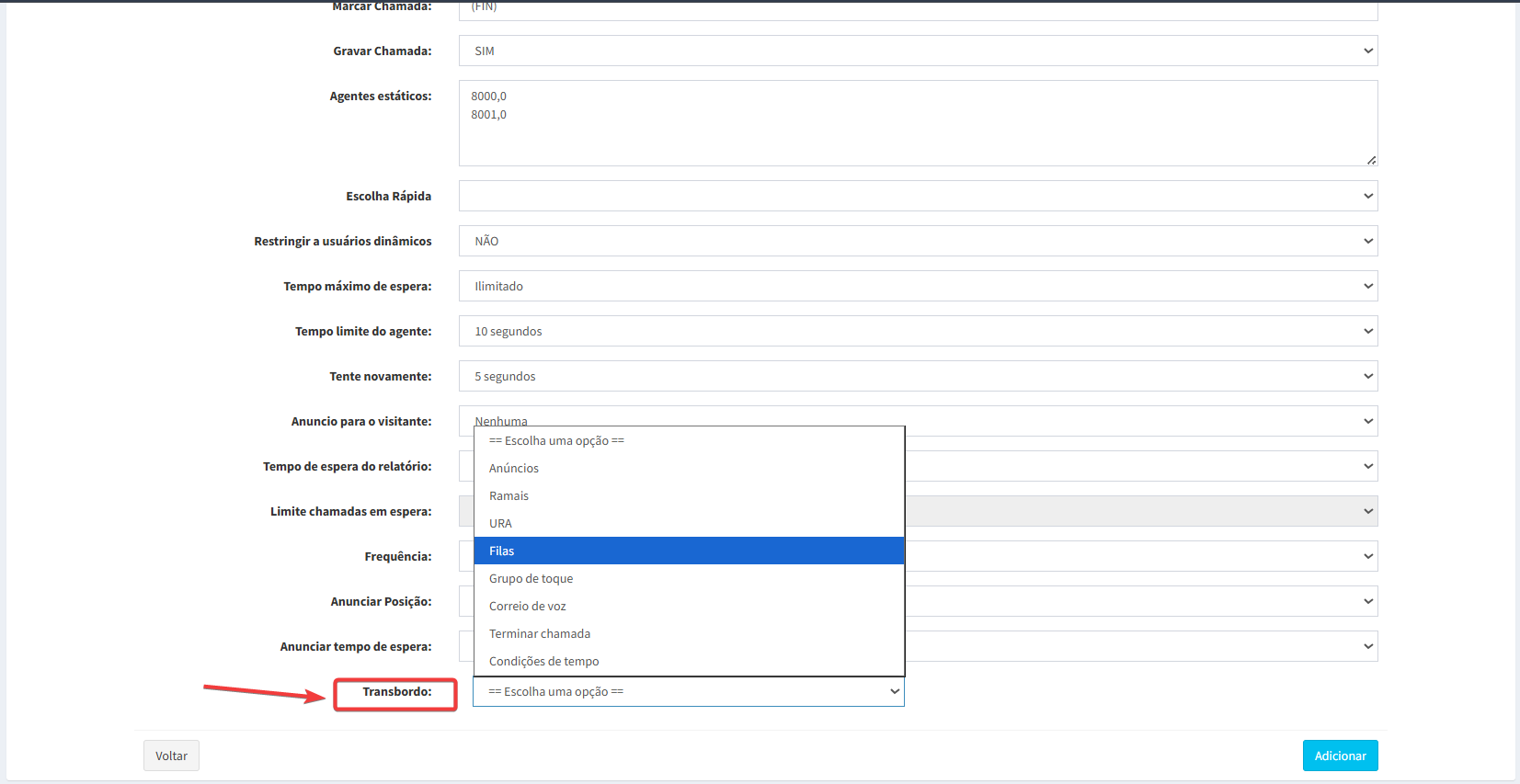Open 'Restringir a usuários dinâmicos' dropdown
This screenshot has height=784, width=1520.
click(x=917, y=241)
